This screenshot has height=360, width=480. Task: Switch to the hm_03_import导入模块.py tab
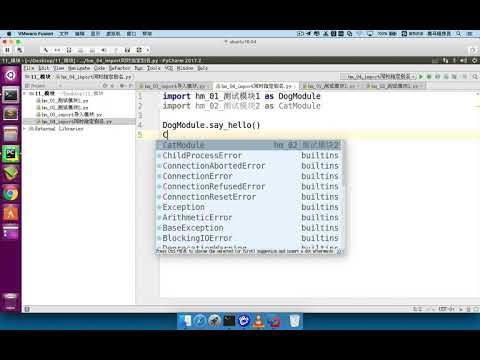(x=175, y=86)
